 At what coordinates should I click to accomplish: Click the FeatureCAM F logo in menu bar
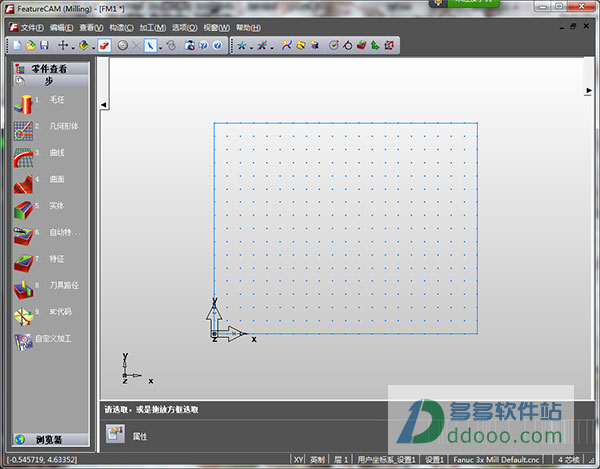pyautogui.click(x=14, y=27)
